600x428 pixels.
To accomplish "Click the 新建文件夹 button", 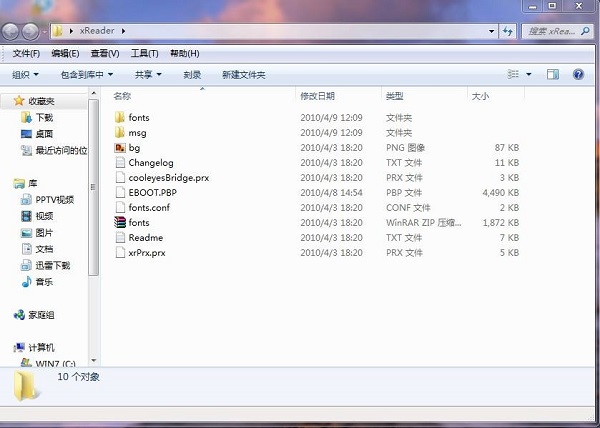I will tap(244, 75).
